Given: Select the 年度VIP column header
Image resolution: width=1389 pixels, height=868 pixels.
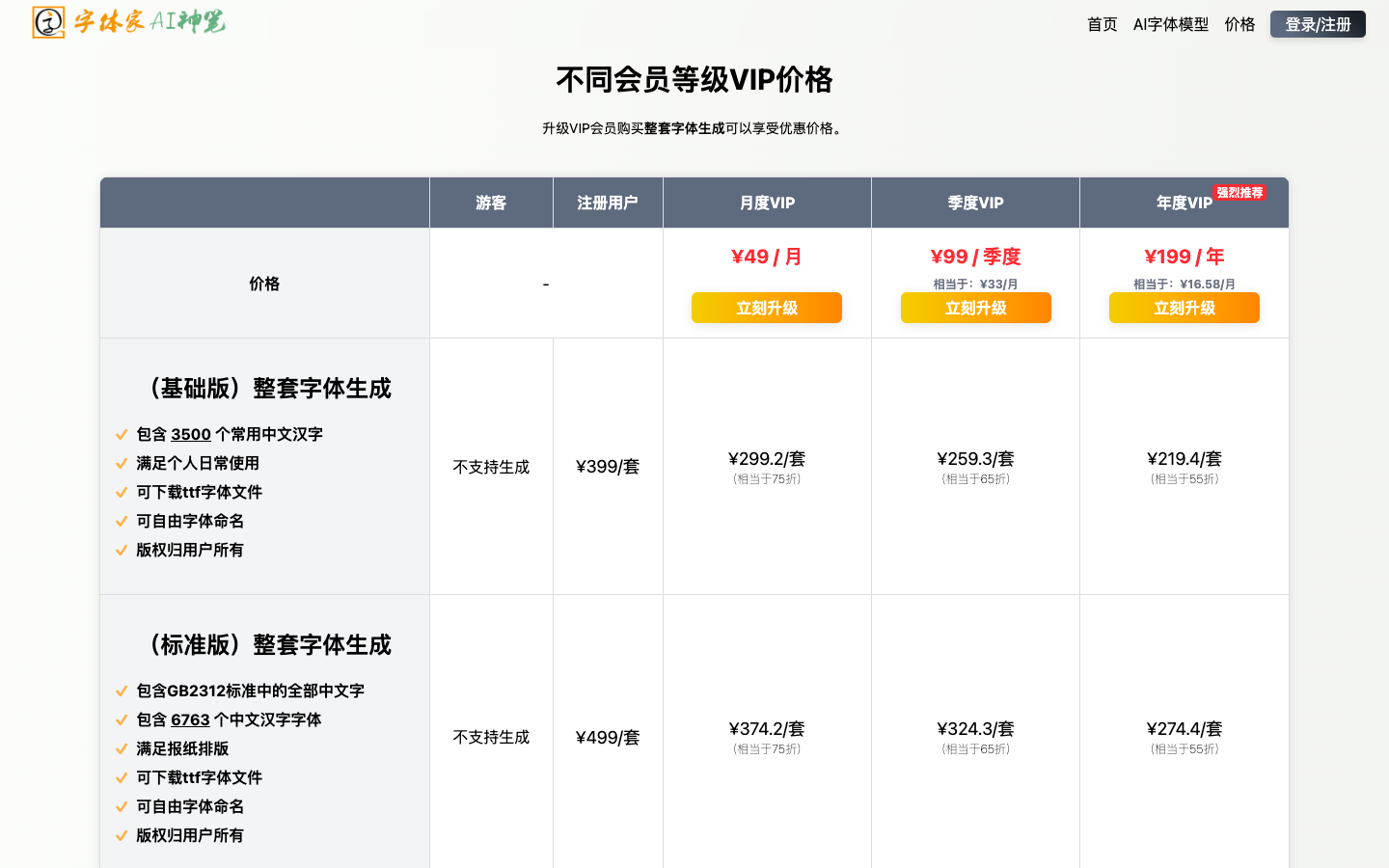Looking at the screenshot, I should [x=1184, y=203].
